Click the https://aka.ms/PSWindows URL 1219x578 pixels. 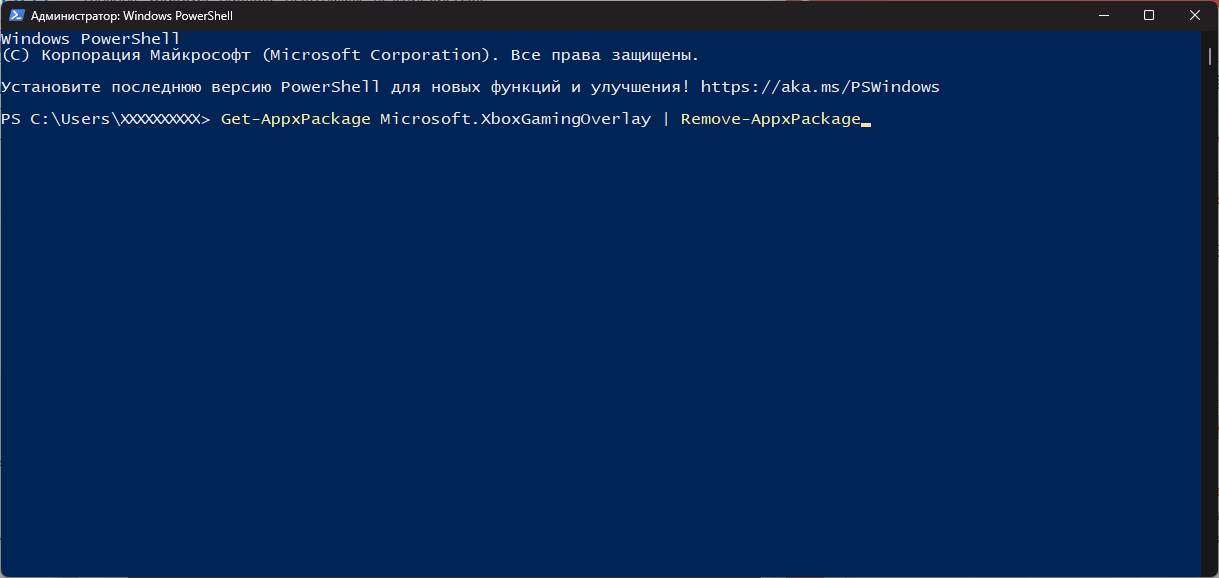(820, 87)
